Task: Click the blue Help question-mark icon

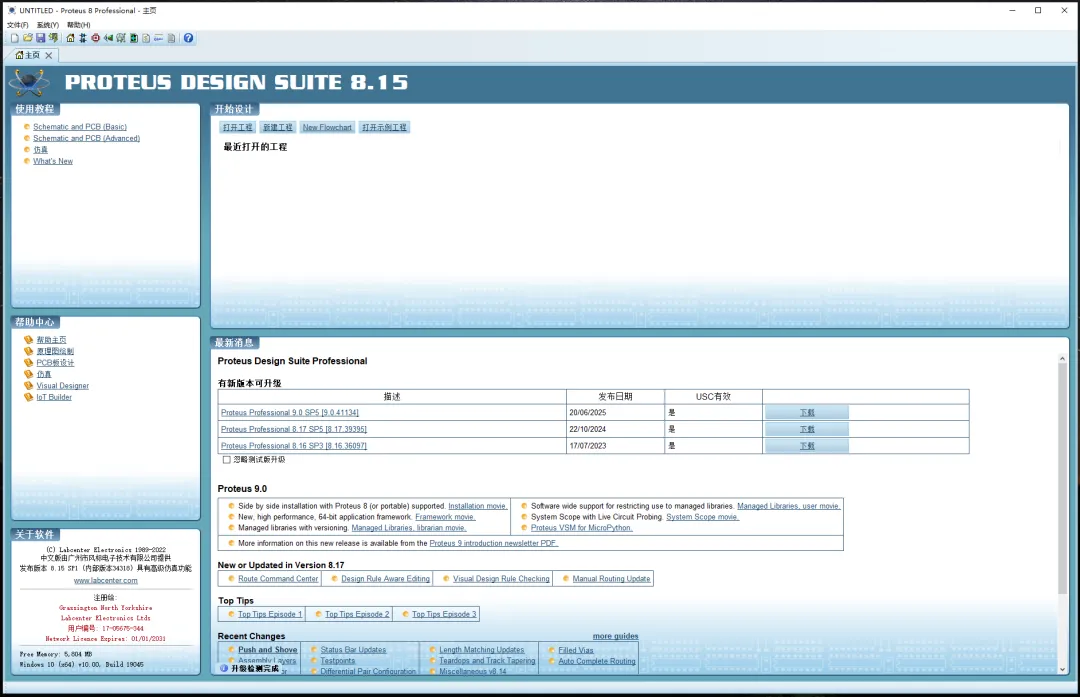Action: [x=189, y=39]
